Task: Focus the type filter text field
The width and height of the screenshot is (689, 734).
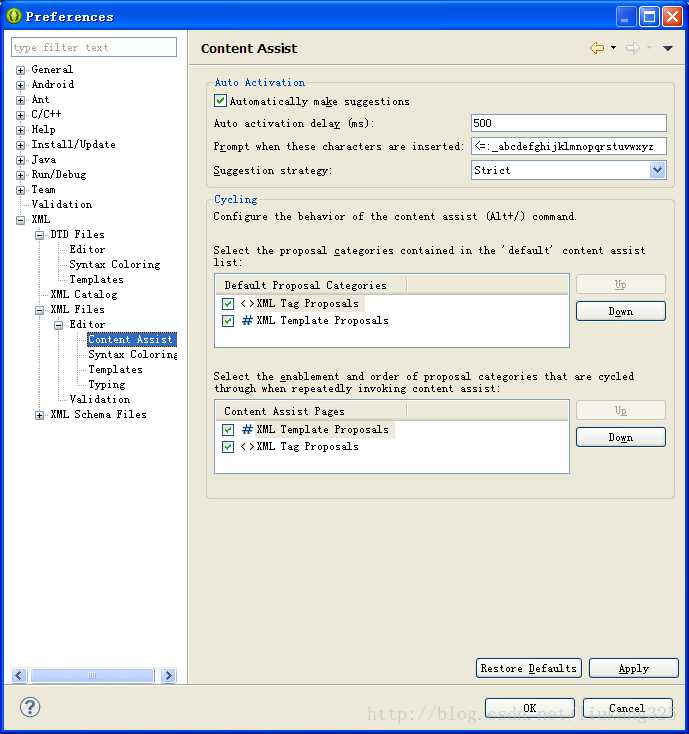Action: (94, 47)
